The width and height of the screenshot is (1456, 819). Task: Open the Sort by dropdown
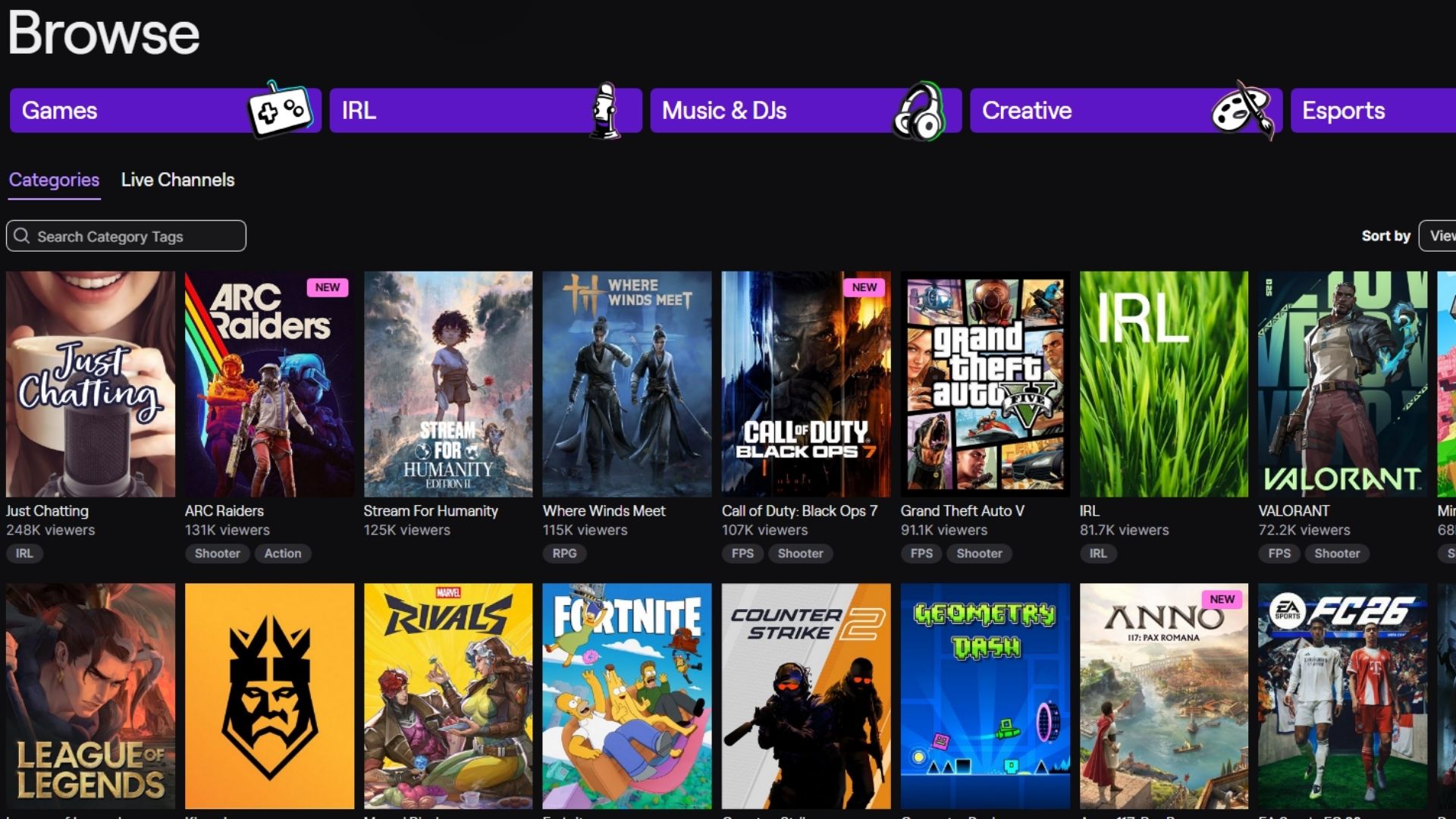[1437, 236]
